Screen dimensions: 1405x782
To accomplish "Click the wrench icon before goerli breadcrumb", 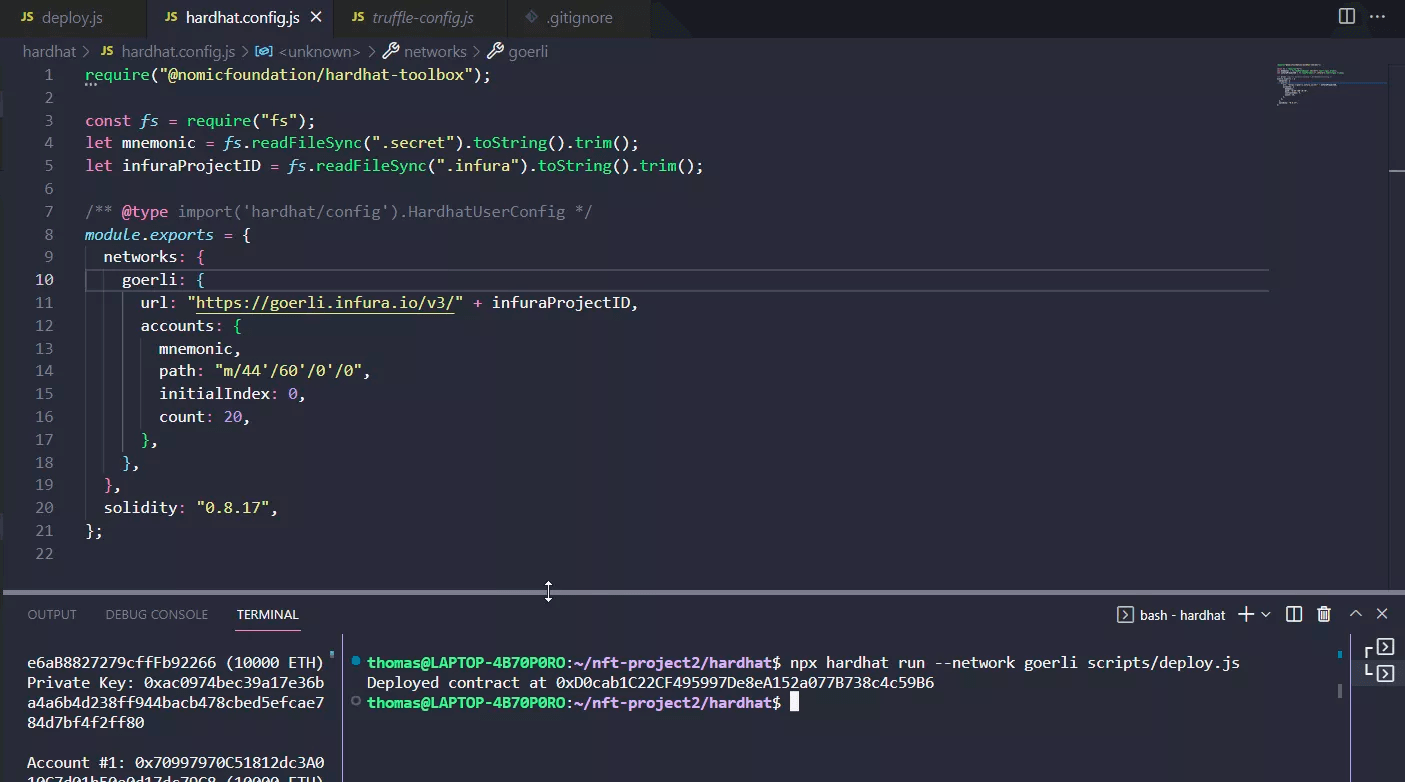I will click(495, 51).
